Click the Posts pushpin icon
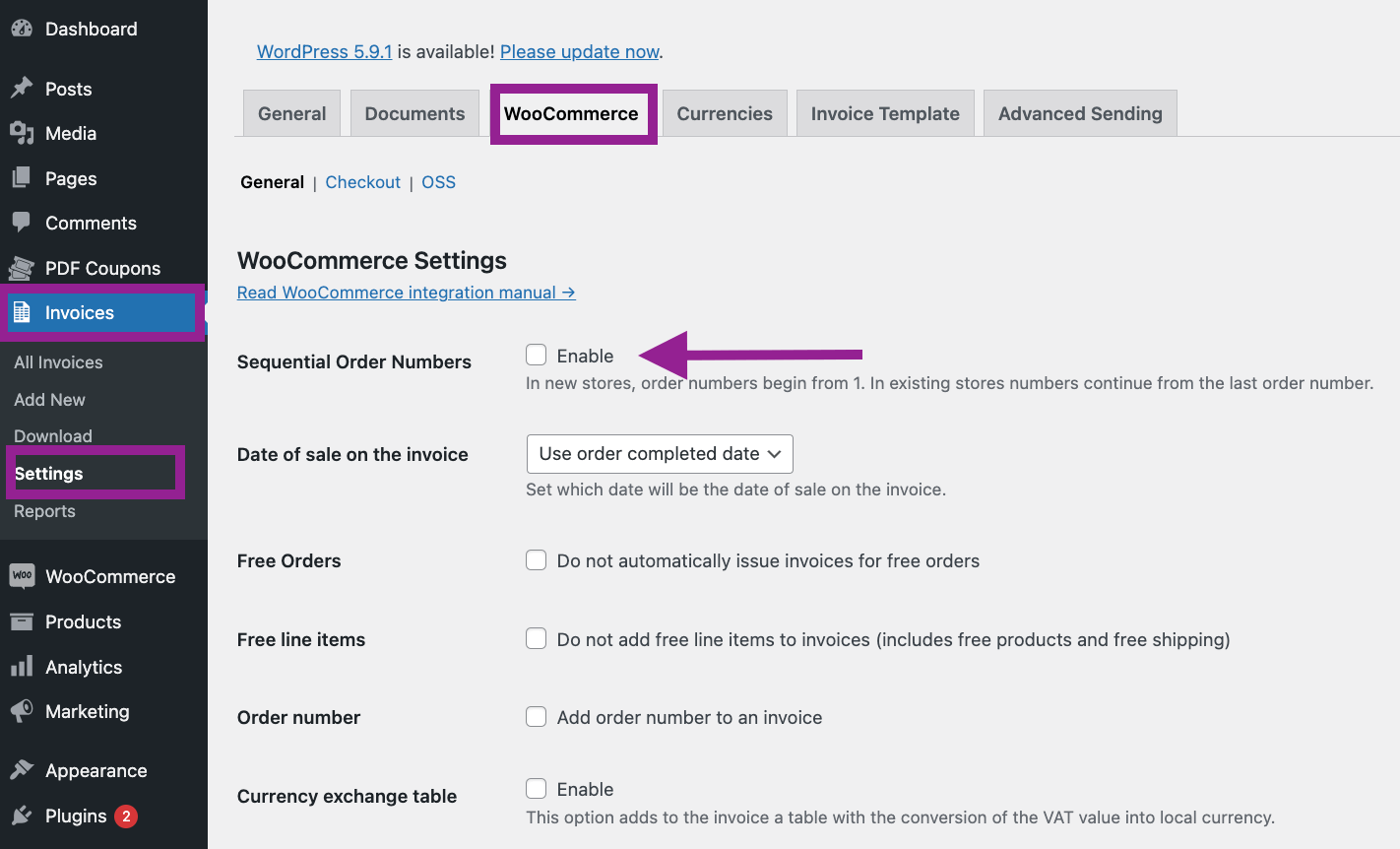1400x849 pixels. click(22, 89)
